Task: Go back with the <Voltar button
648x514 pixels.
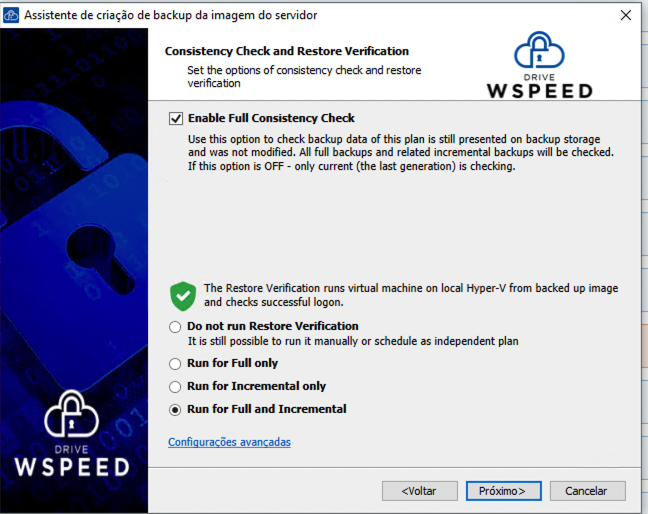Action: tap(419, 491)
